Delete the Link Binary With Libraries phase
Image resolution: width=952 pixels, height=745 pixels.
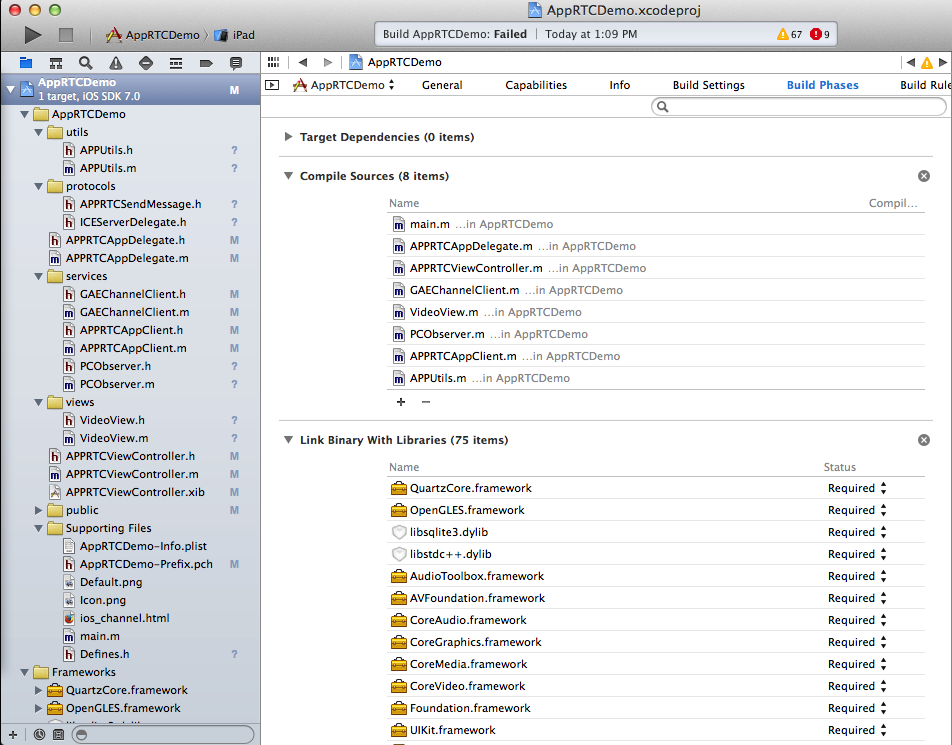pos(923,440)
